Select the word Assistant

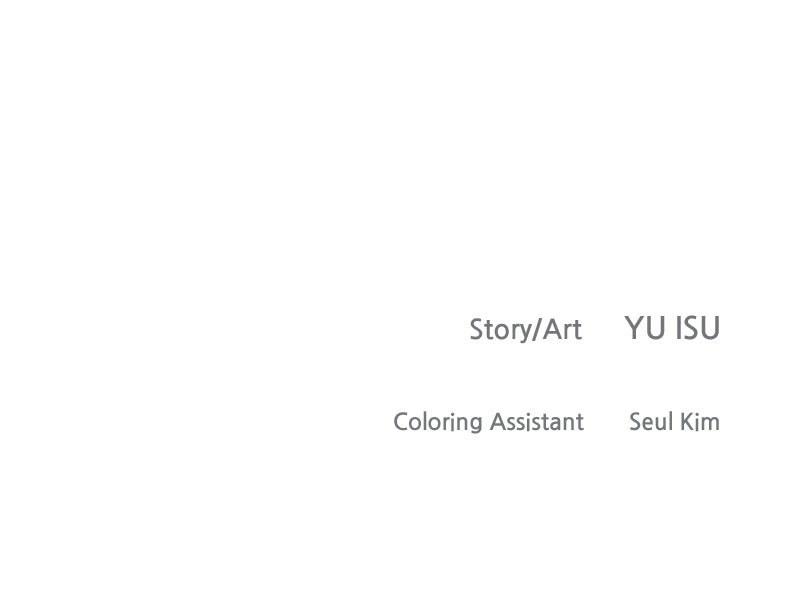point(537,422)
